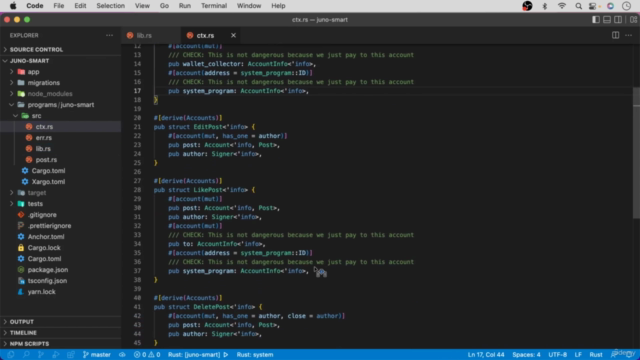Open the Selection menu
The image size is (640, 360).
click(x=110, y=6)
